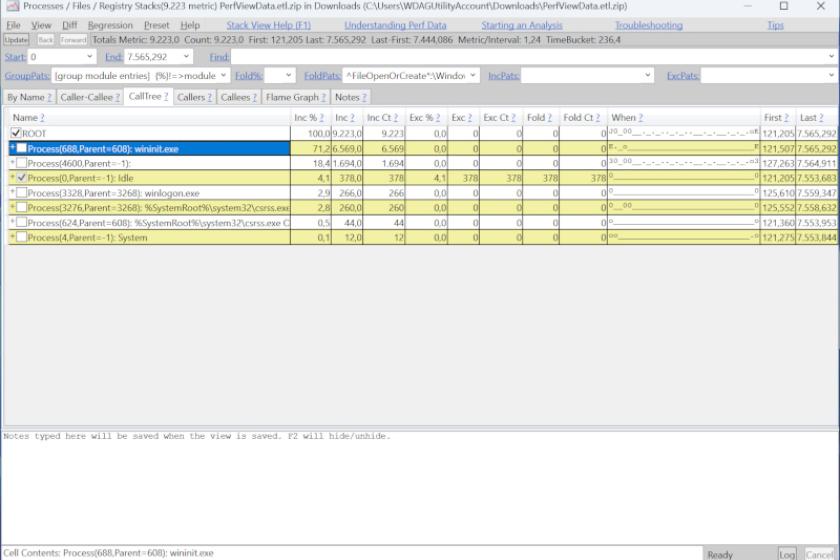
Task: Open help for the CallTree tab
Action: coord(166,96)
